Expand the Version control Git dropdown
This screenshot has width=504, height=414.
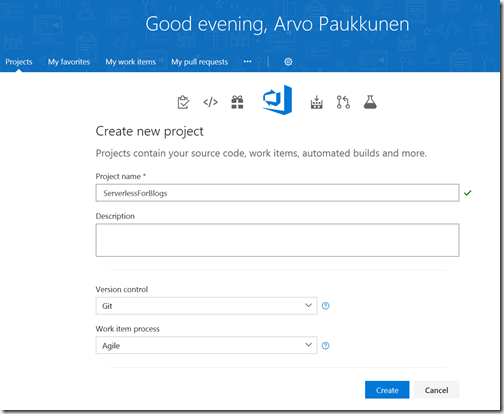click(206, 306)
